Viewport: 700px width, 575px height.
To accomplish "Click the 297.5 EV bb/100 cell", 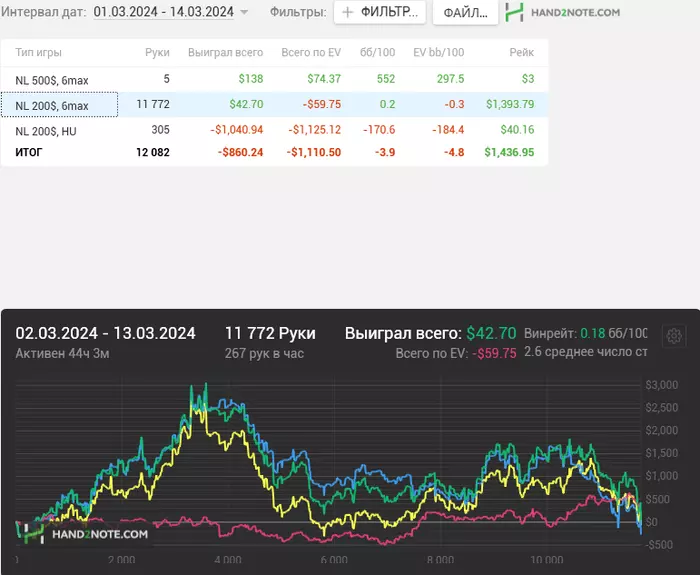I will click(x=450, y=79).
